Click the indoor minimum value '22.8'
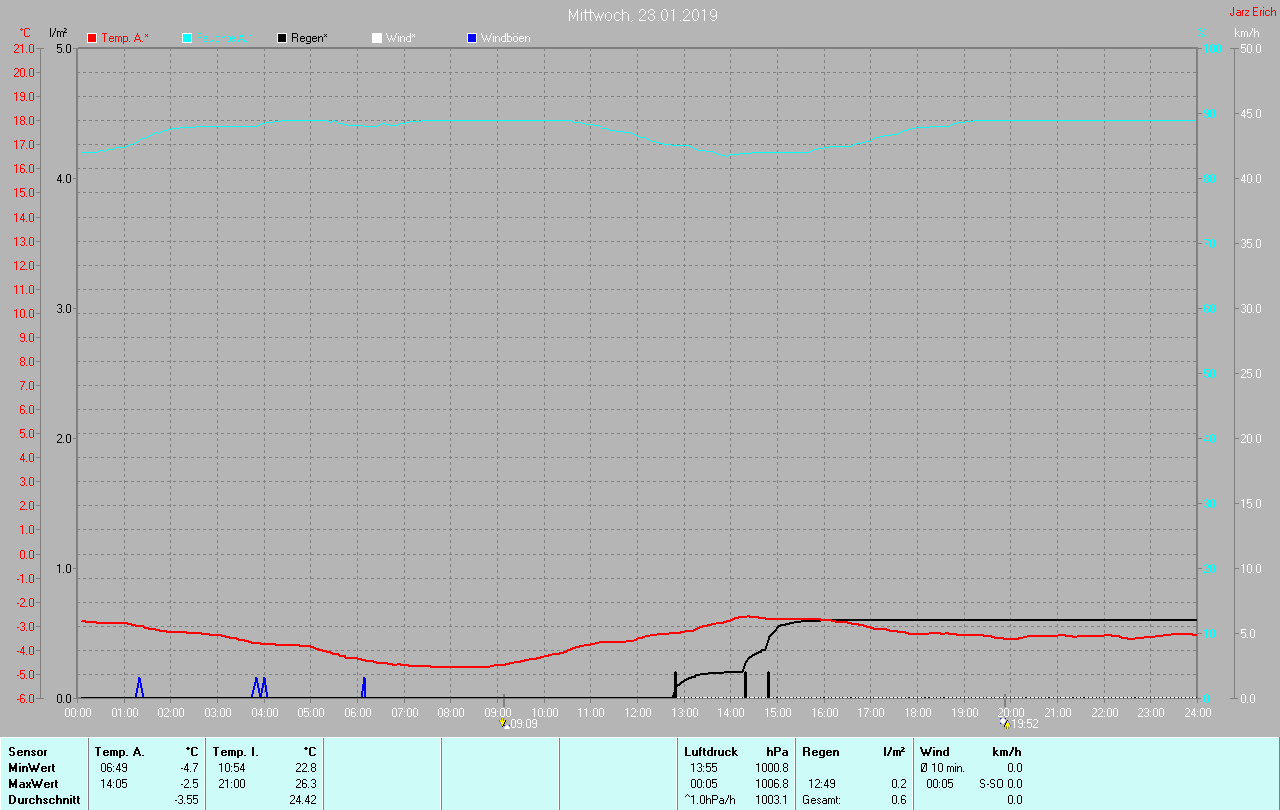The height and width of the screenshot is (810, 1280). 307,768
